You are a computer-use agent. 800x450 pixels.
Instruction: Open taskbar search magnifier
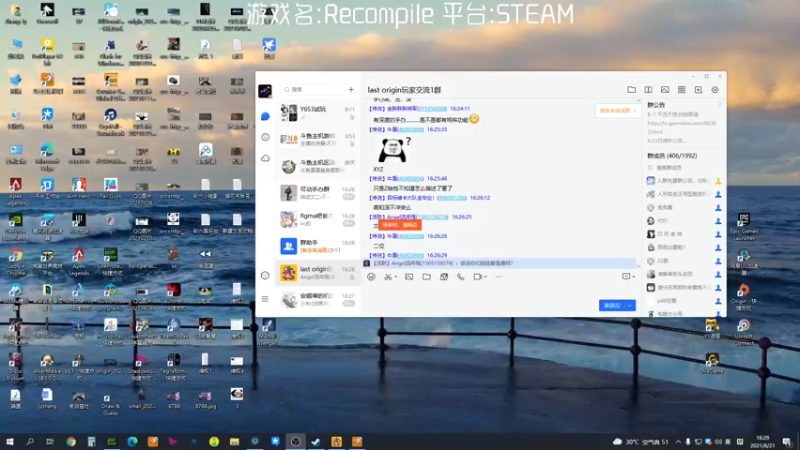(30, 441)
